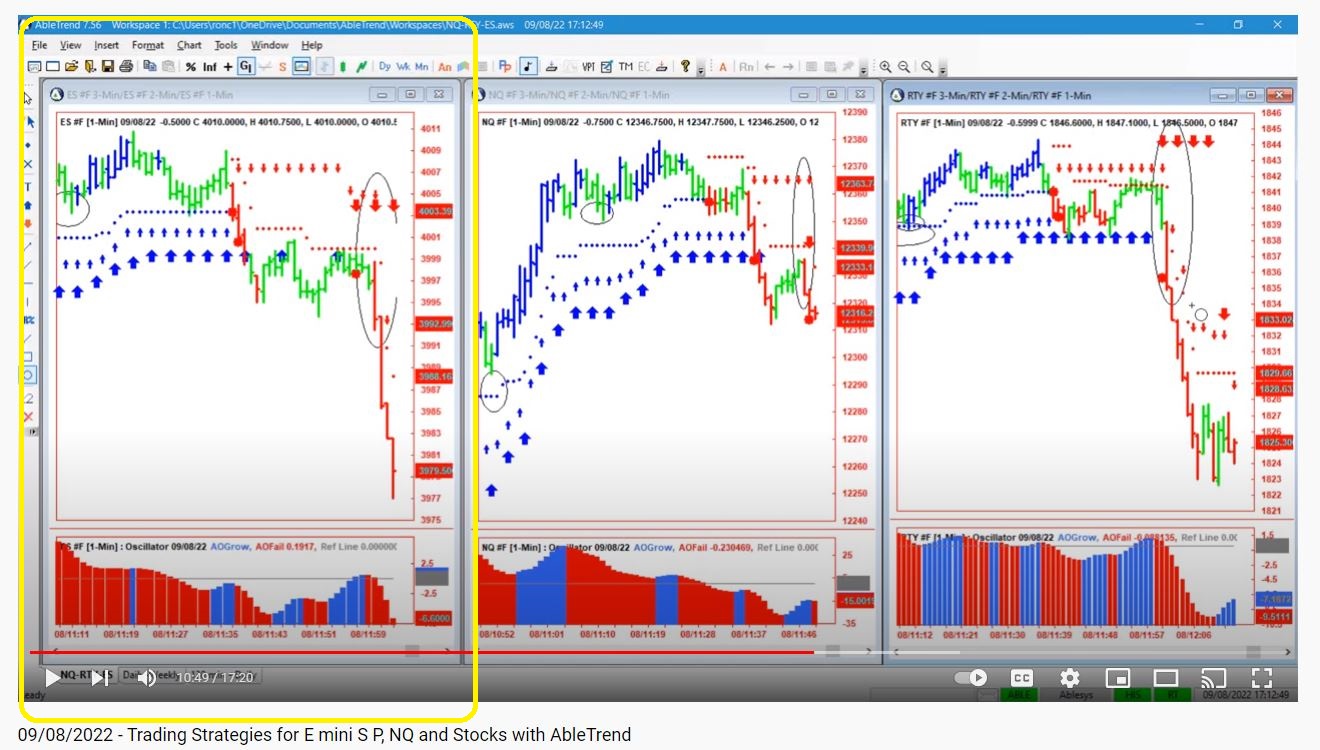Click the floppy disk save icon
The image size is (1320, 750).
click(107, 67)
